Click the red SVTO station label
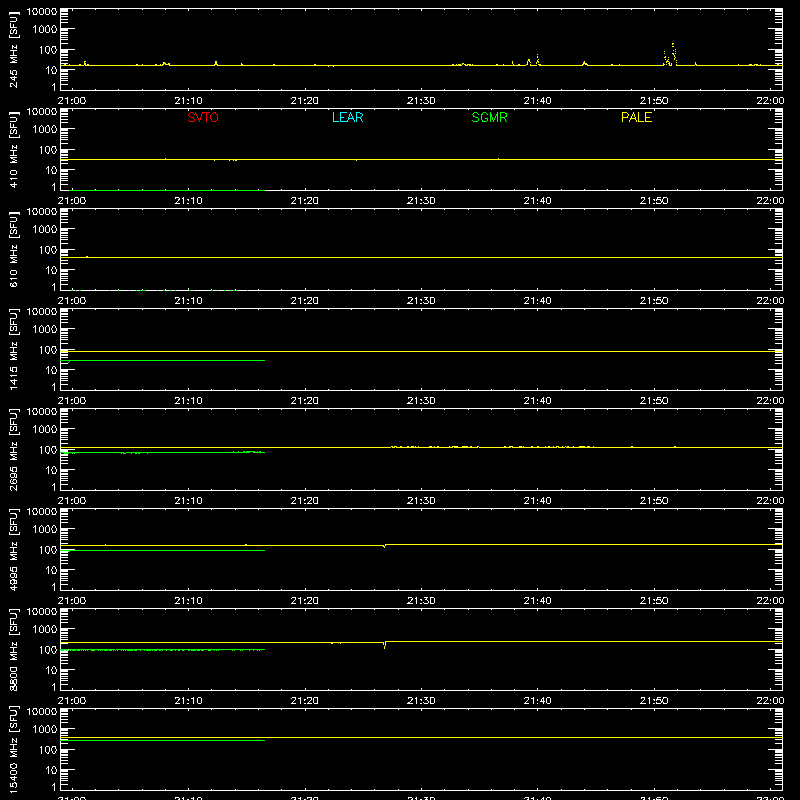This screenshot has height=800, width=800. (x=203, y=117)
